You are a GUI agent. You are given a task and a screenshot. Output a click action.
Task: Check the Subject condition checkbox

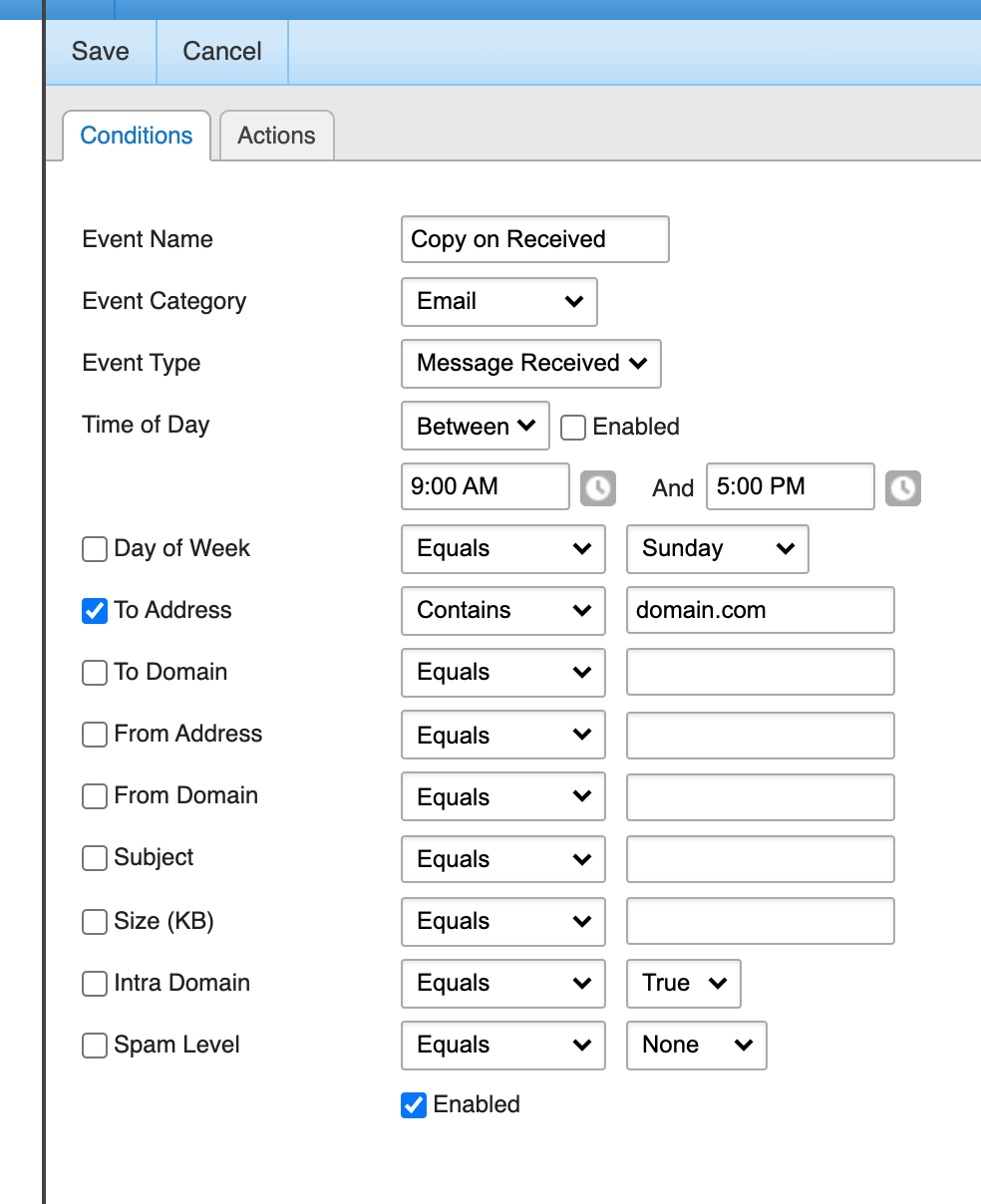(95, 858)
